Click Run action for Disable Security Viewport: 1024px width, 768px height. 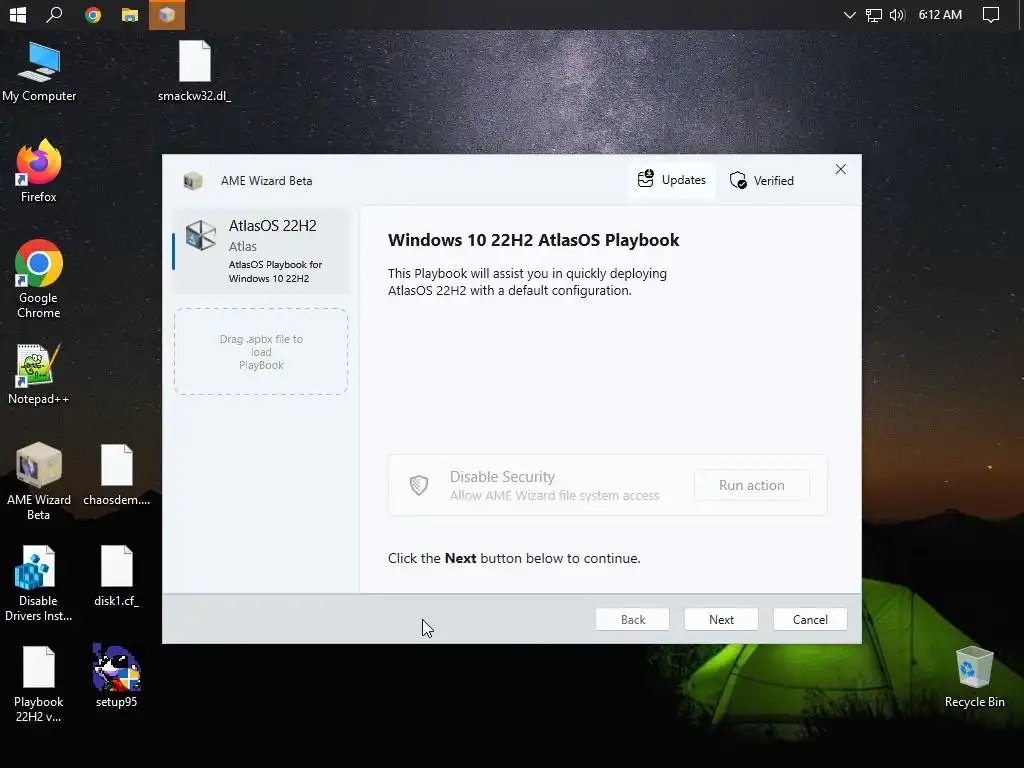coord(752,485)
